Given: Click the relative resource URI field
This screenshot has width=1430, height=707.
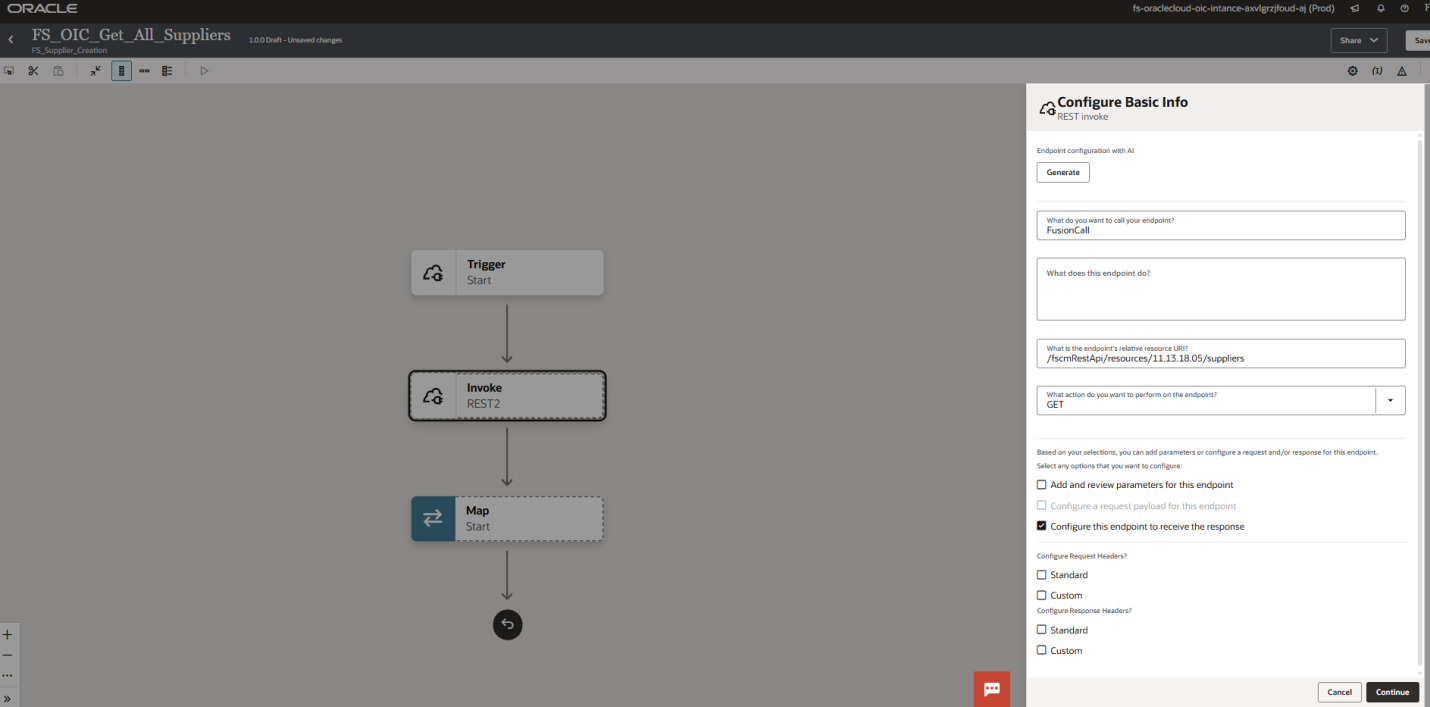Looking at the screenshot, I should click(1221, 353).
